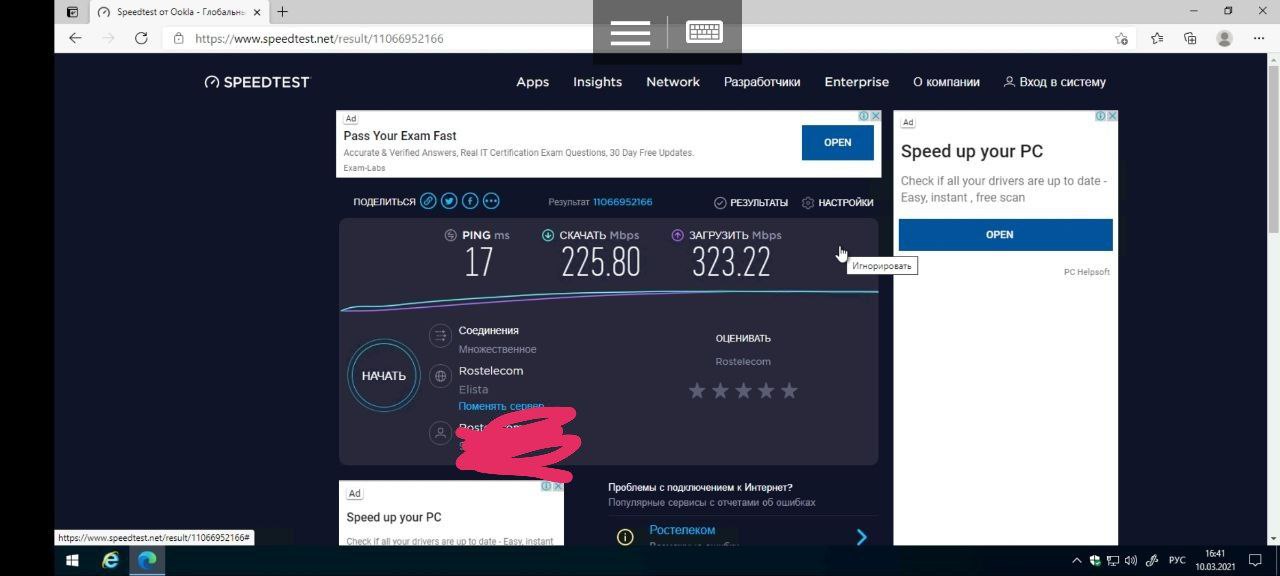Rate Rostelecom two stars
Image resolution: width=1280 pixels, height=576 pixels.
coord(720,390)
